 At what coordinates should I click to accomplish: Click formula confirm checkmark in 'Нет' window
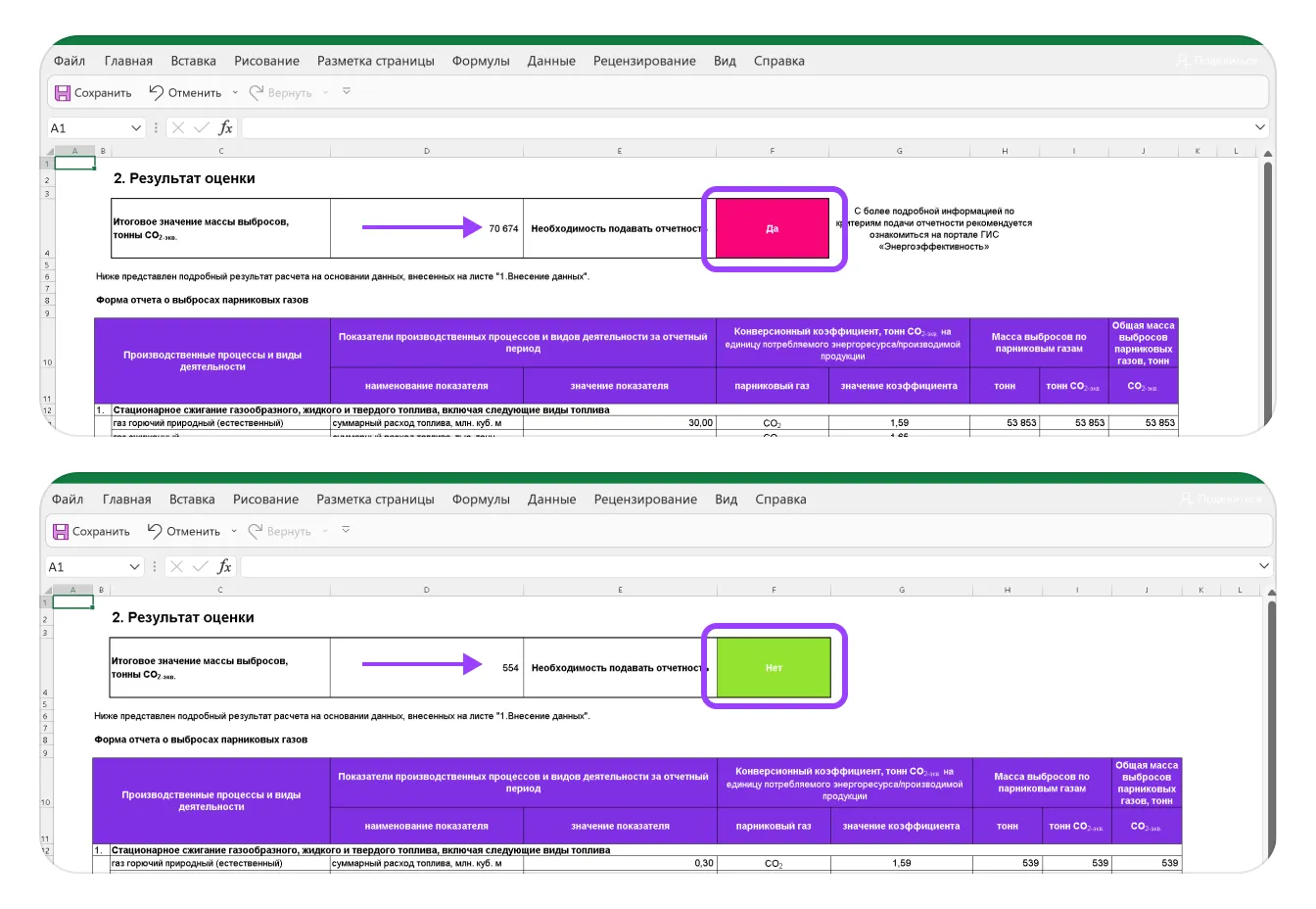coord(201,566)
